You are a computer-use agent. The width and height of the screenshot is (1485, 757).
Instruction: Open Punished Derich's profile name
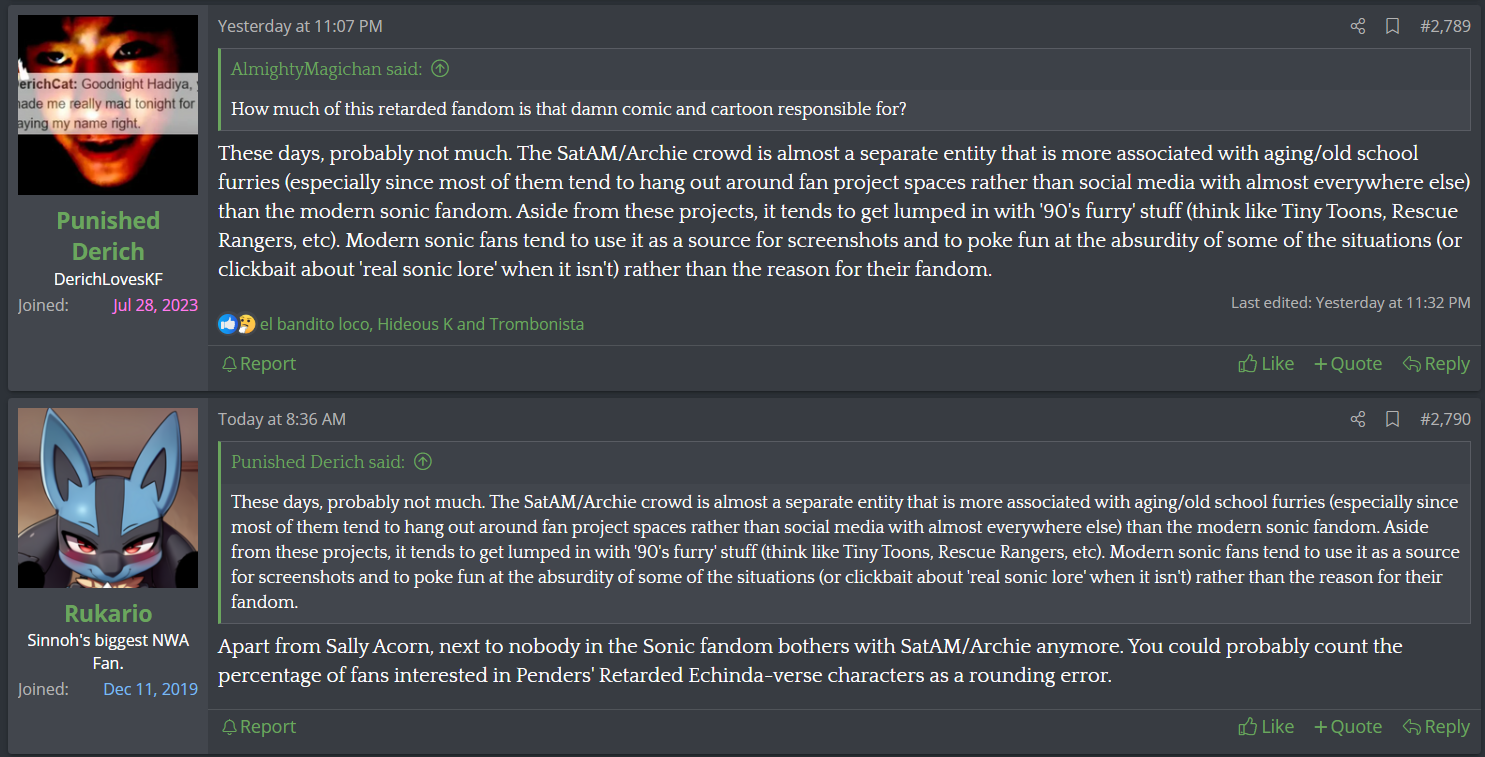coord(108,236)
